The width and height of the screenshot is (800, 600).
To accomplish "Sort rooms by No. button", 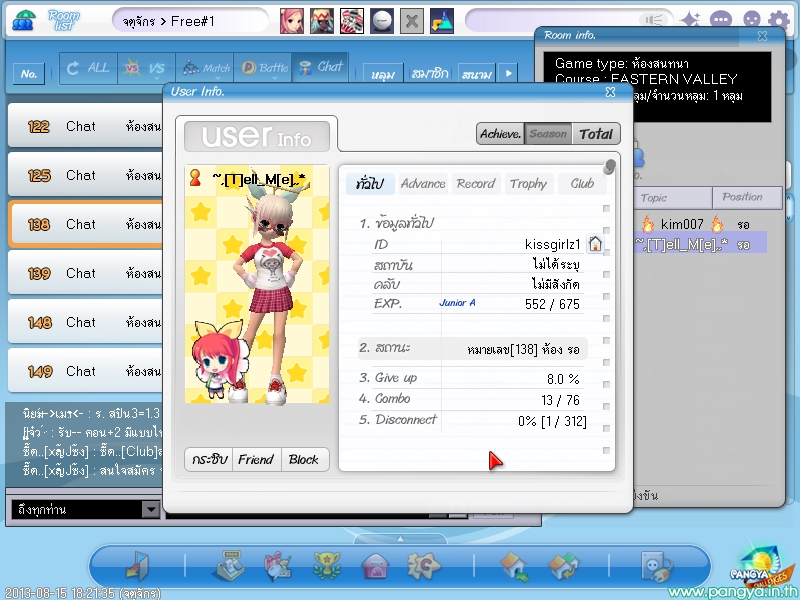I will tap(29, 74).
